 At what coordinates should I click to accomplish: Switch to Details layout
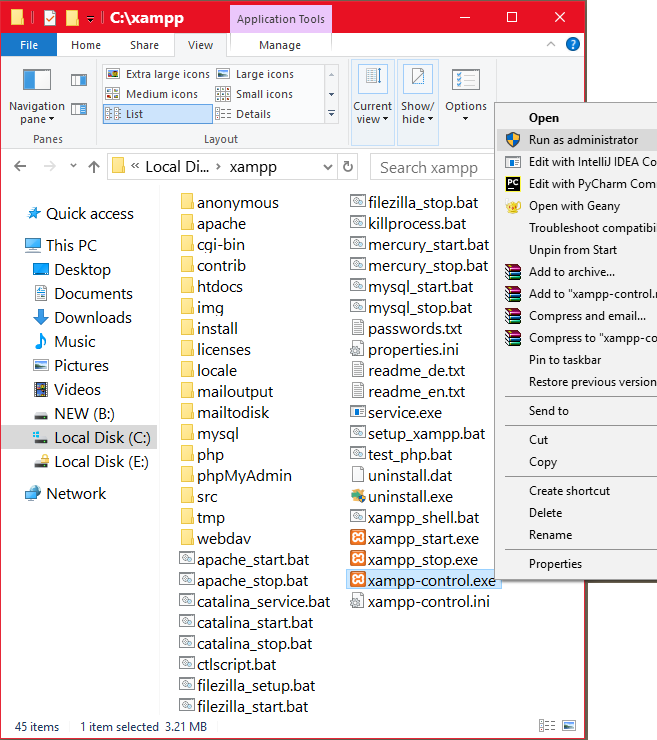(x=243, y=114)
